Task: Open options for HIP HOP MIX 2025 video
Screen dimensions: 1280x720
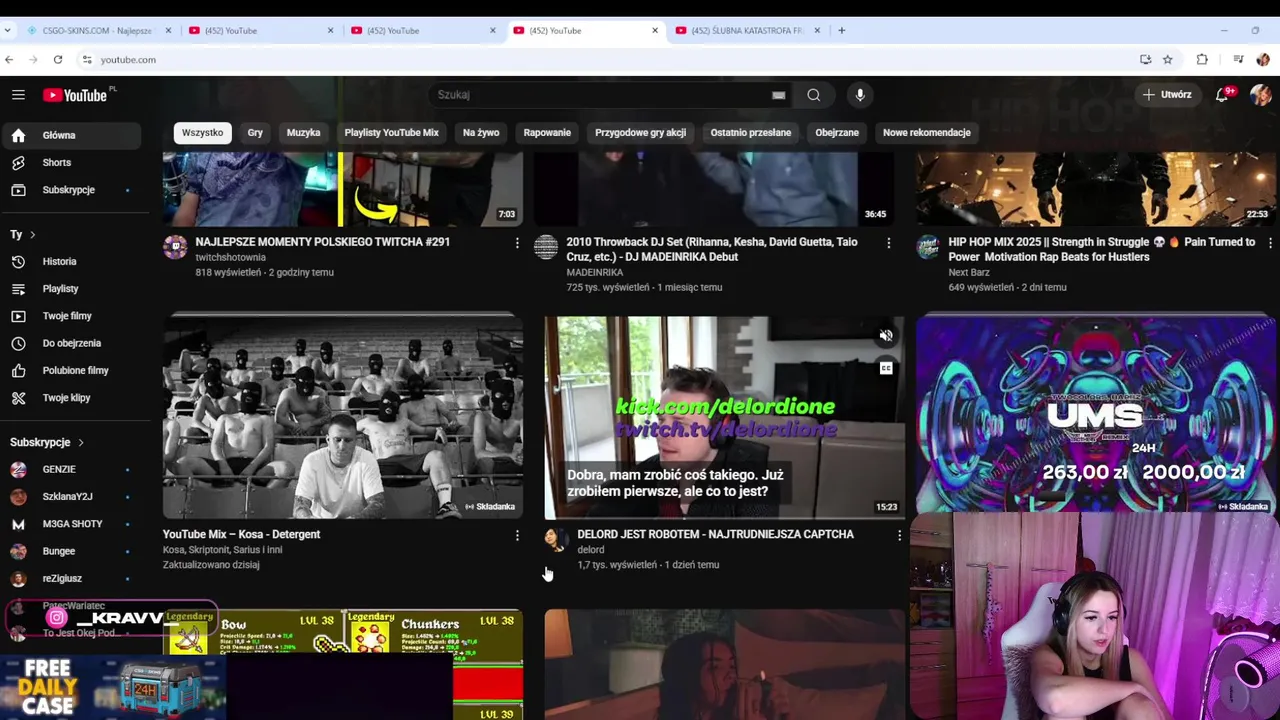Action: (x=1270, y=243)
